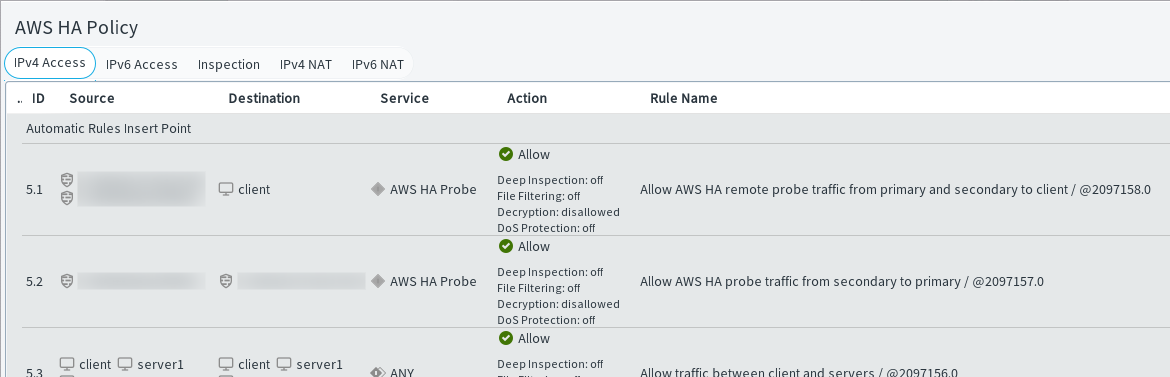Click the Allow action label in rule 5.1

click(x=534, y=155)
